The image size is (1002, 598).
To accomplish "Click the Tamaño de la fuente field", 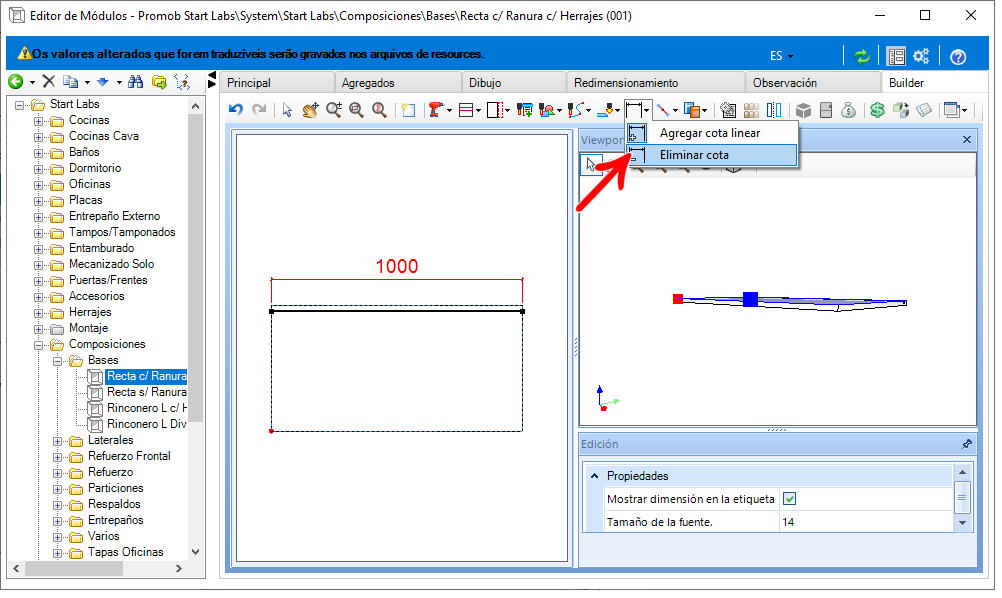I will 864,522.
